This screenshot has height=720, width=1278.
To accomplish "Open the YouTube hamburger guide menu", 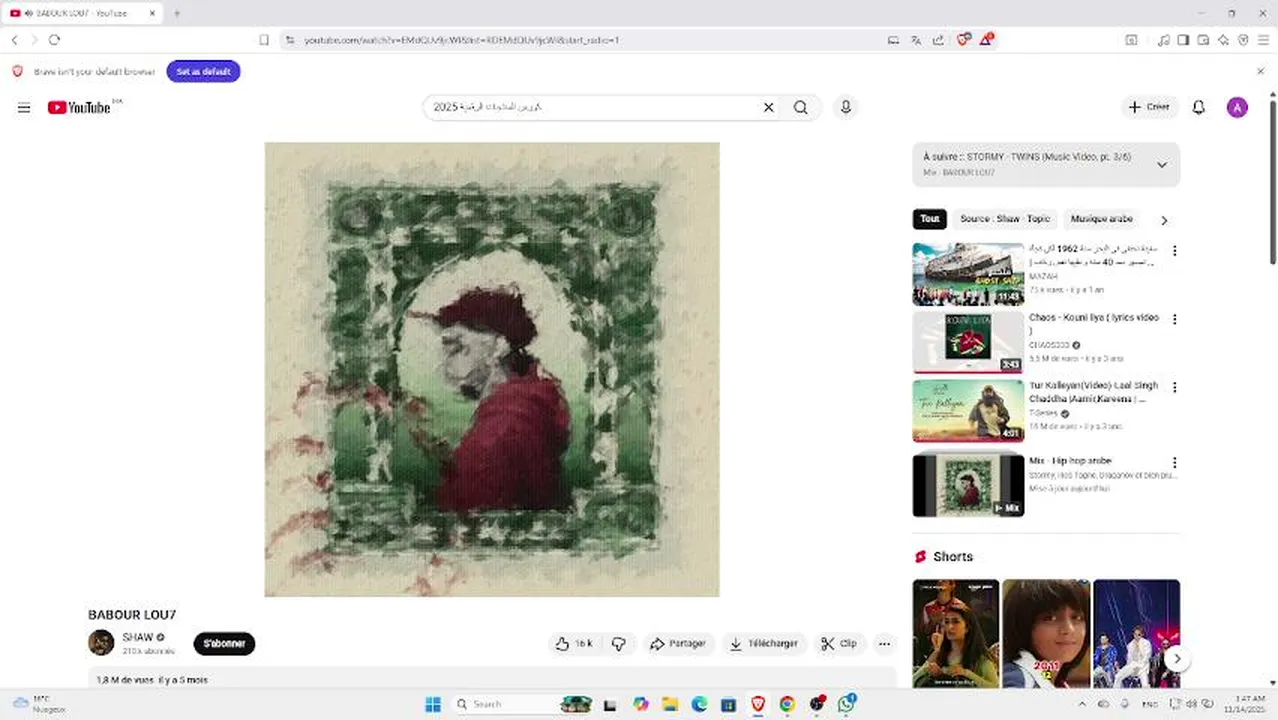I will (24, 108).
